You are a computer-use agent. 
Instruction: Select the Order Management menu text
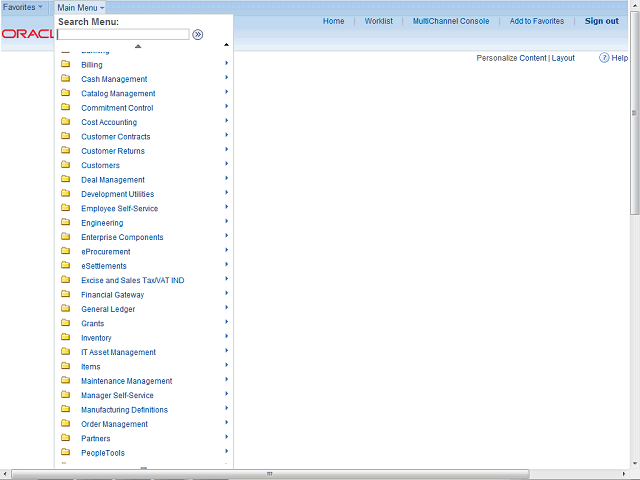114,424
